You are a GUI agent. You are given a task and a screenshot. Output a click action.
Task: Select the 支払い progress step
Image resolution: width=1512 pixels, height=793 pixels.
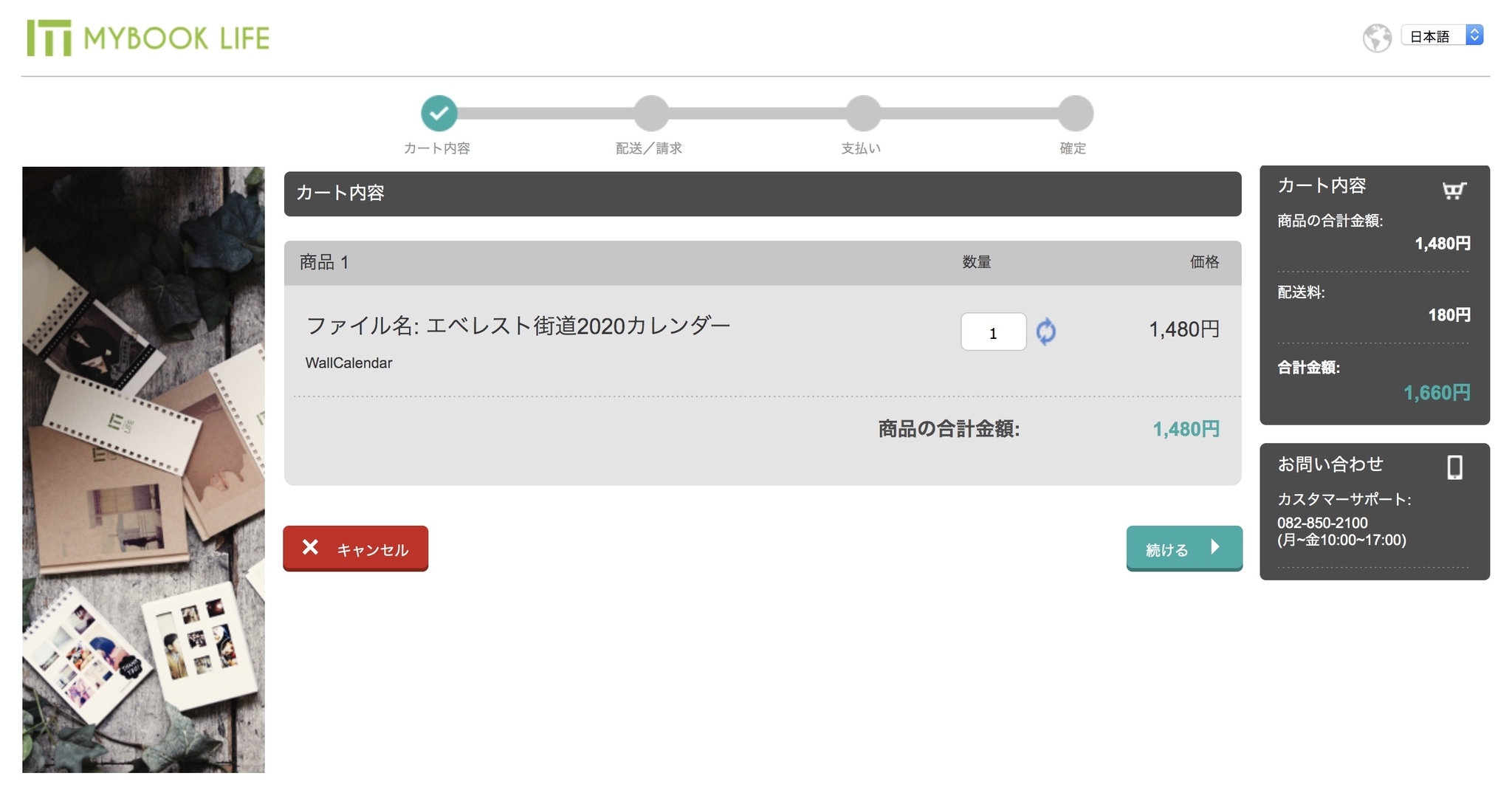click(x=861, y=112)
